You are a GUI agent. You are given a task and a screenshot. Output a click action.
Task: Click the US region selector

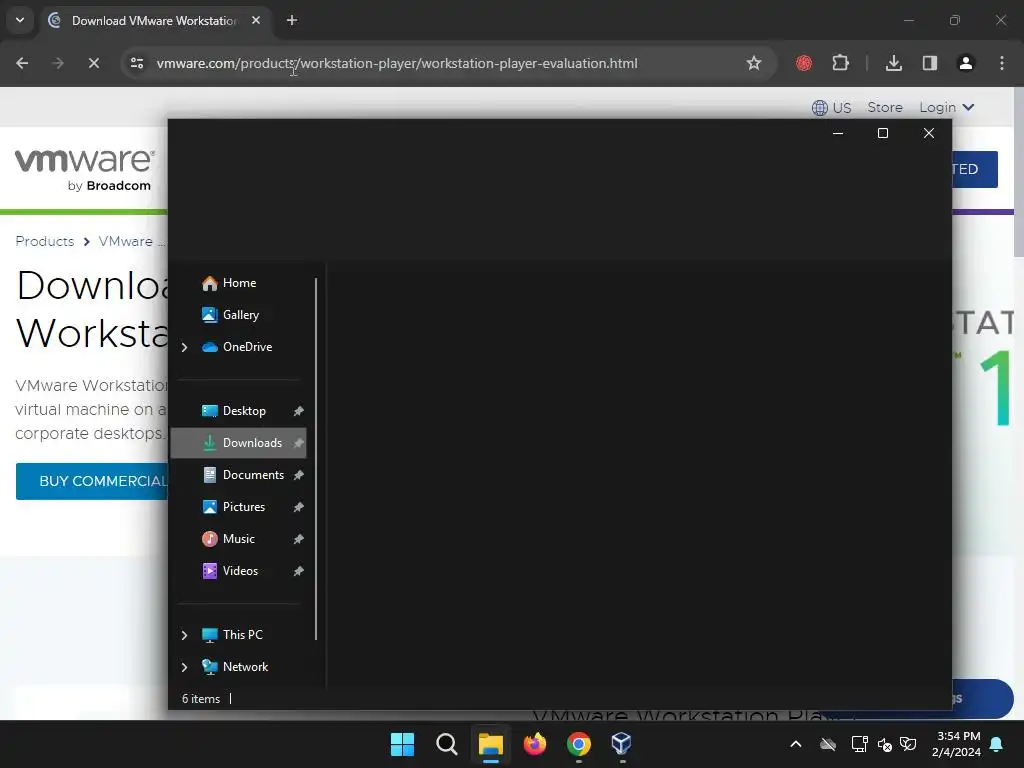tap(831, 108)
